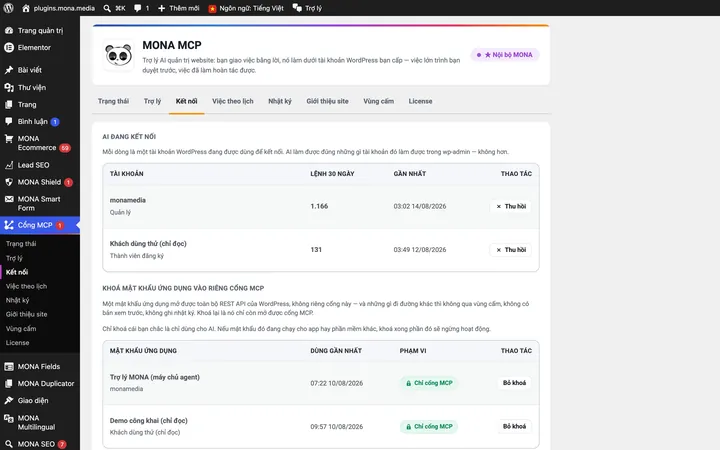This screenshot has height=450, width=720.
Task: Click the Bình luận comment icon in sidebar
Action: [9, 121]
